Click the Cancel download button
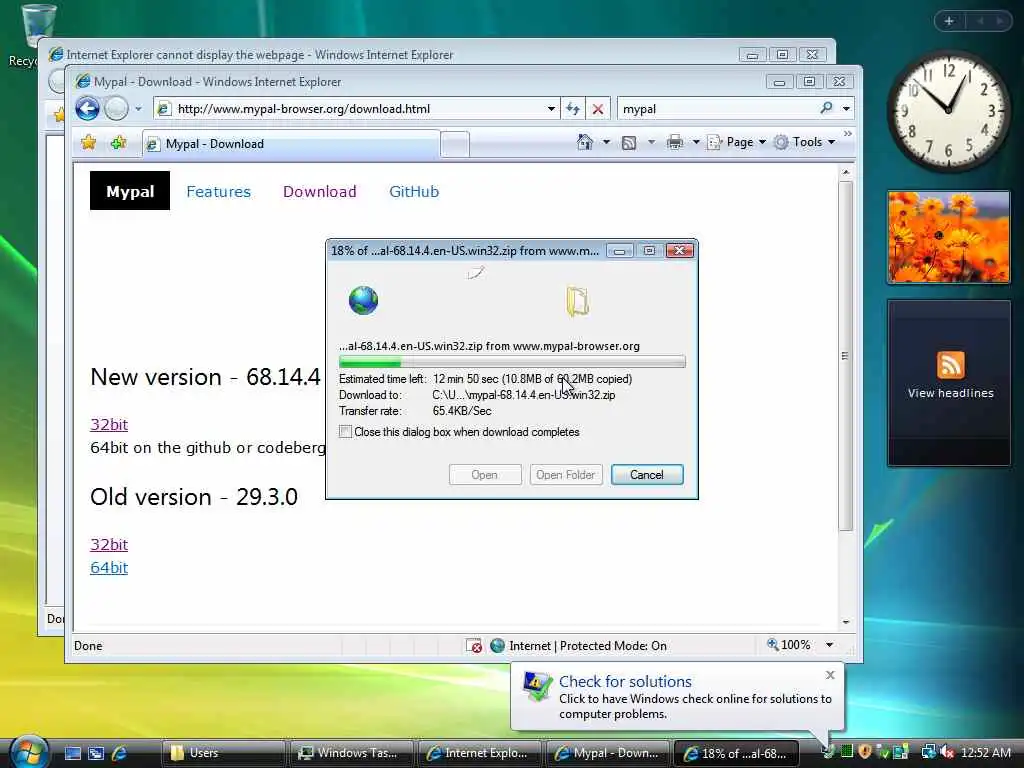This screenshot has height=768, width=1024. click(647, 475)
